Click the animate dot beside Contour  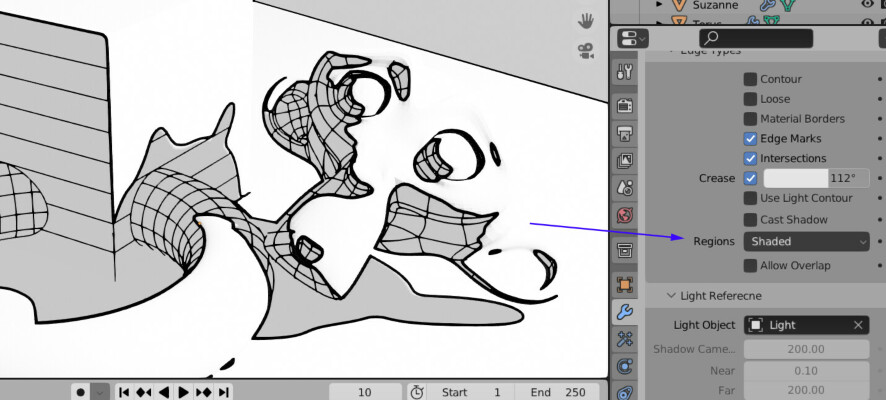click(880, 79)
